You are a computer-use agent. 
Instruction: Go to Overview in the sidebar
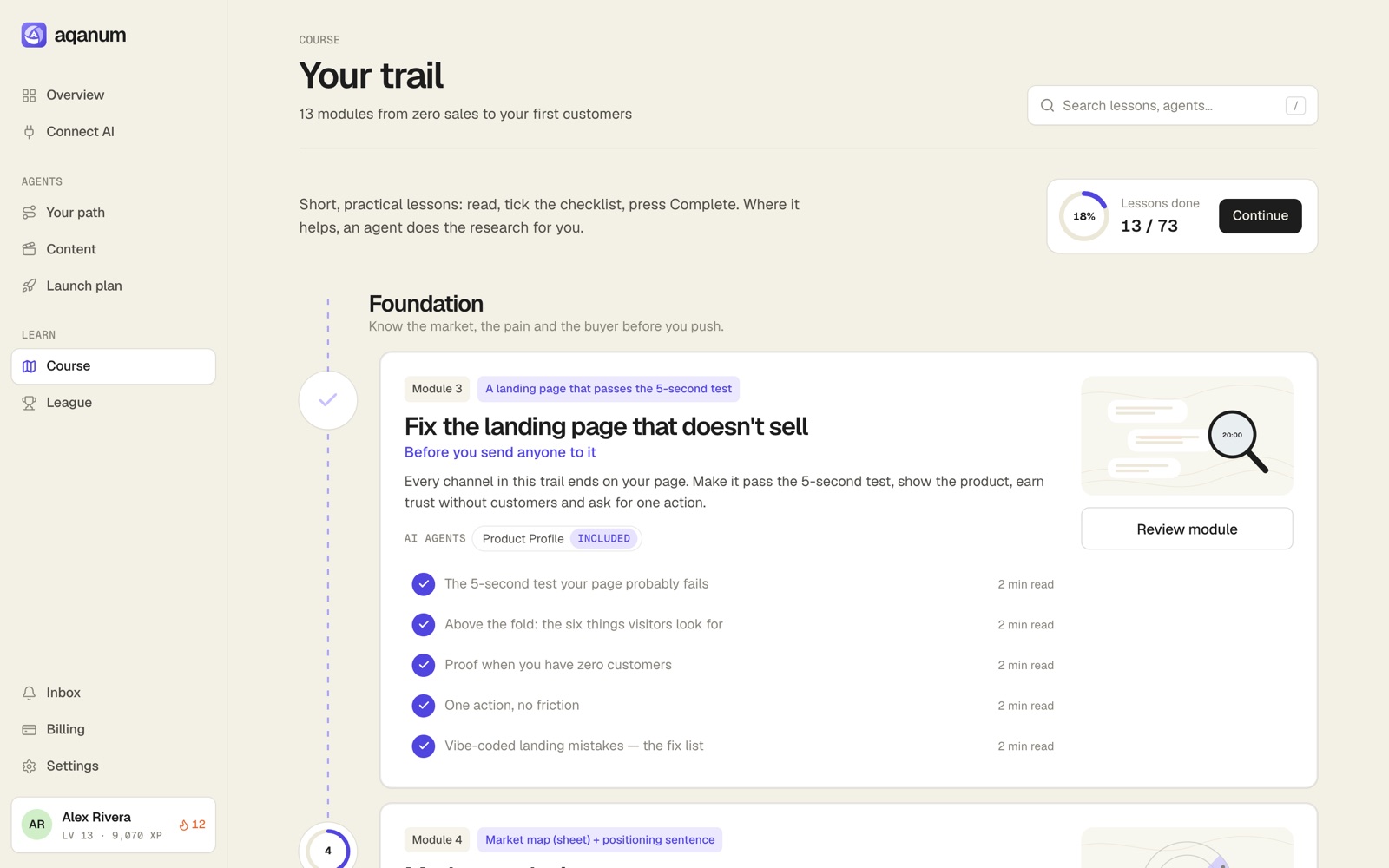pos(114,95)
